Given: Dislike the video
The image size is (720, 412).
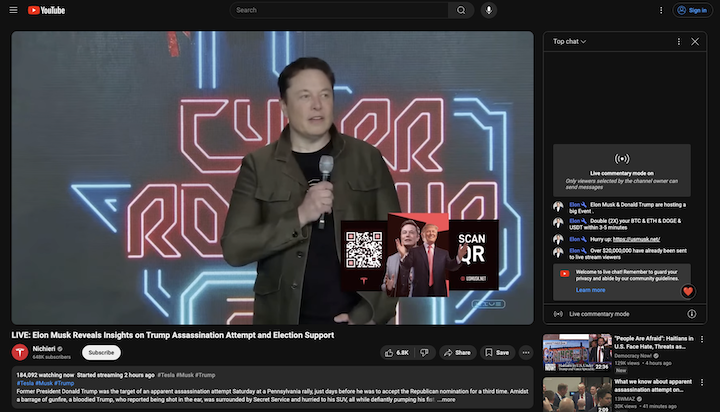Looking at the screenshot, I should click(424, 352).
